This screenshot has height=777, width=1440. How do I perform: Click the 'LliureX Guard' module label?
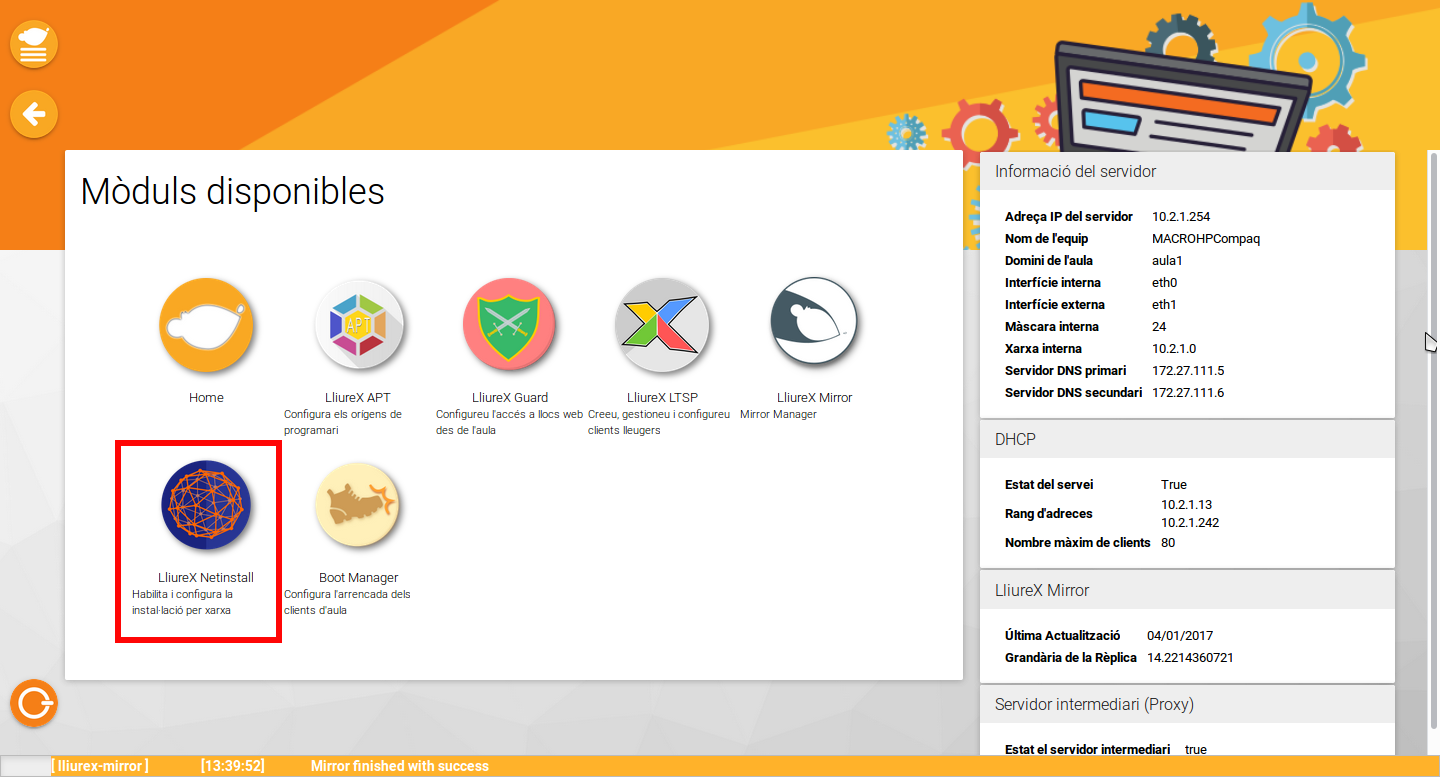pos(510,398)
